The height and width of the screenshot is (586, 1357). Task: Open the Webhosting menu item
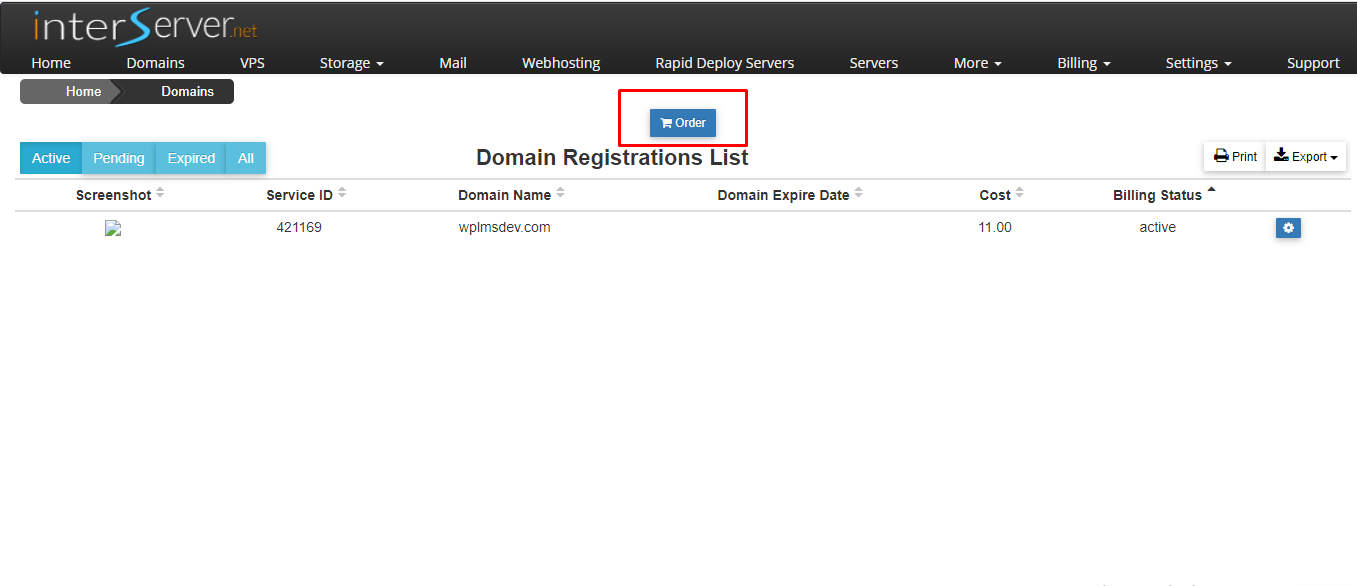561,62
